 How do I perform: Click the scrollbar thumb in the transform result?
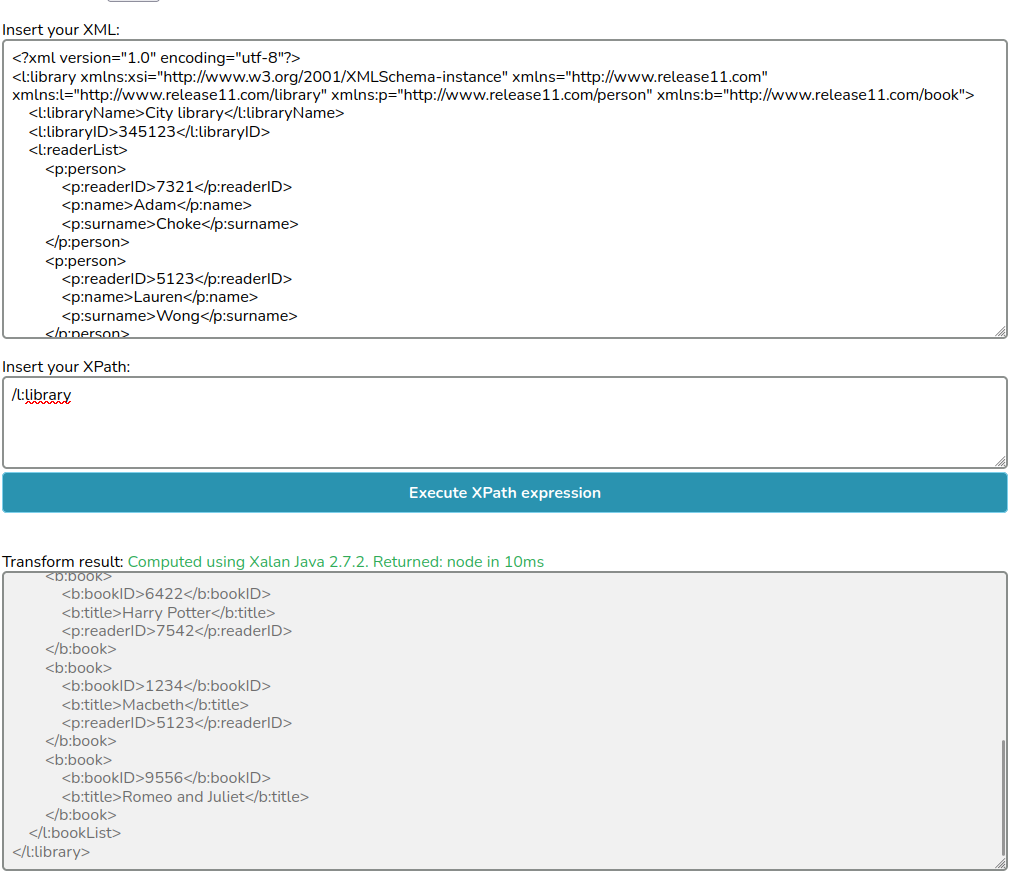coord(1002,795)
